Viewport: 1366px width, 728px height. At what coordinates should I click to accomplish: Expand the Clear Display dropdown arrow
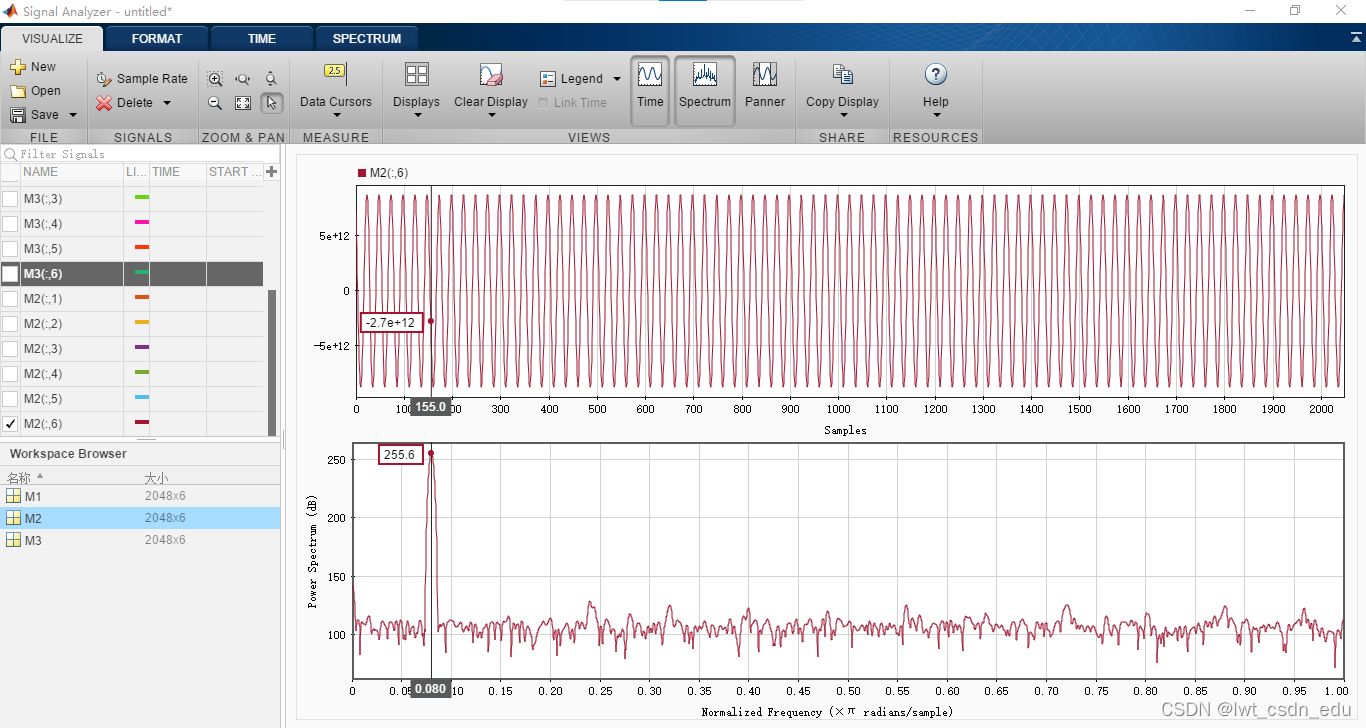click(491, 115)
